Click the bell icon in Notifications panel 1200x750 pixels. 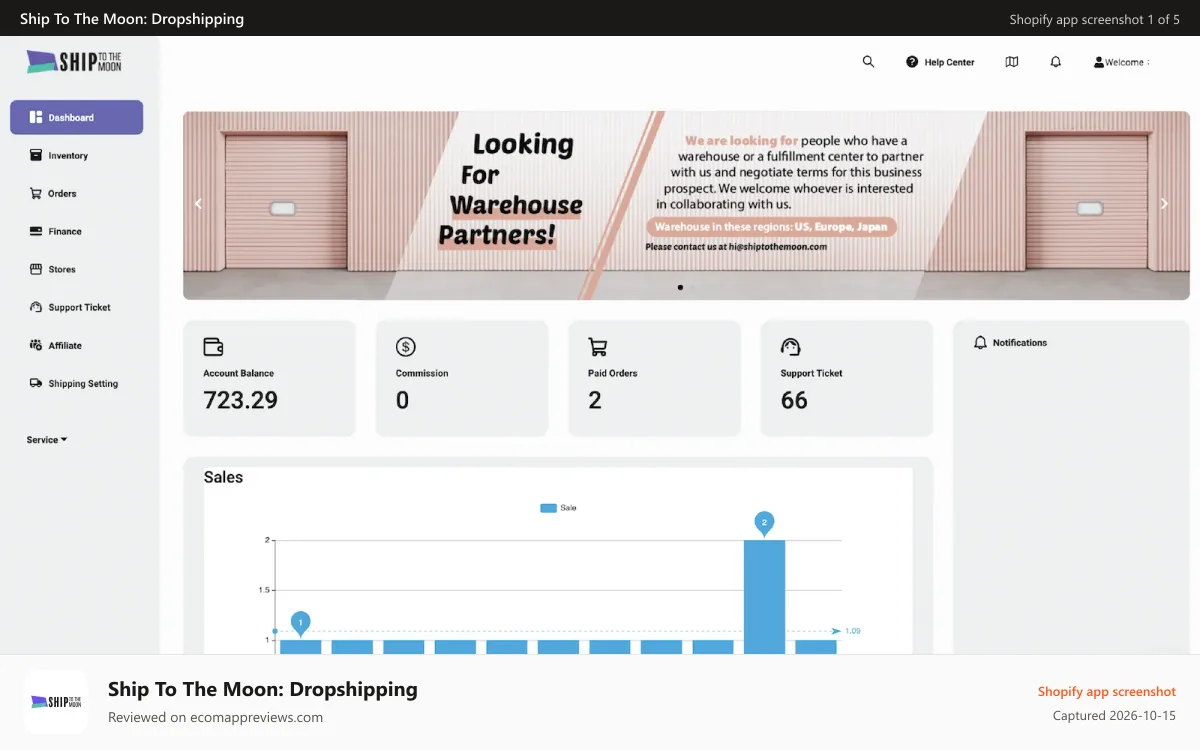coord(980,342)
